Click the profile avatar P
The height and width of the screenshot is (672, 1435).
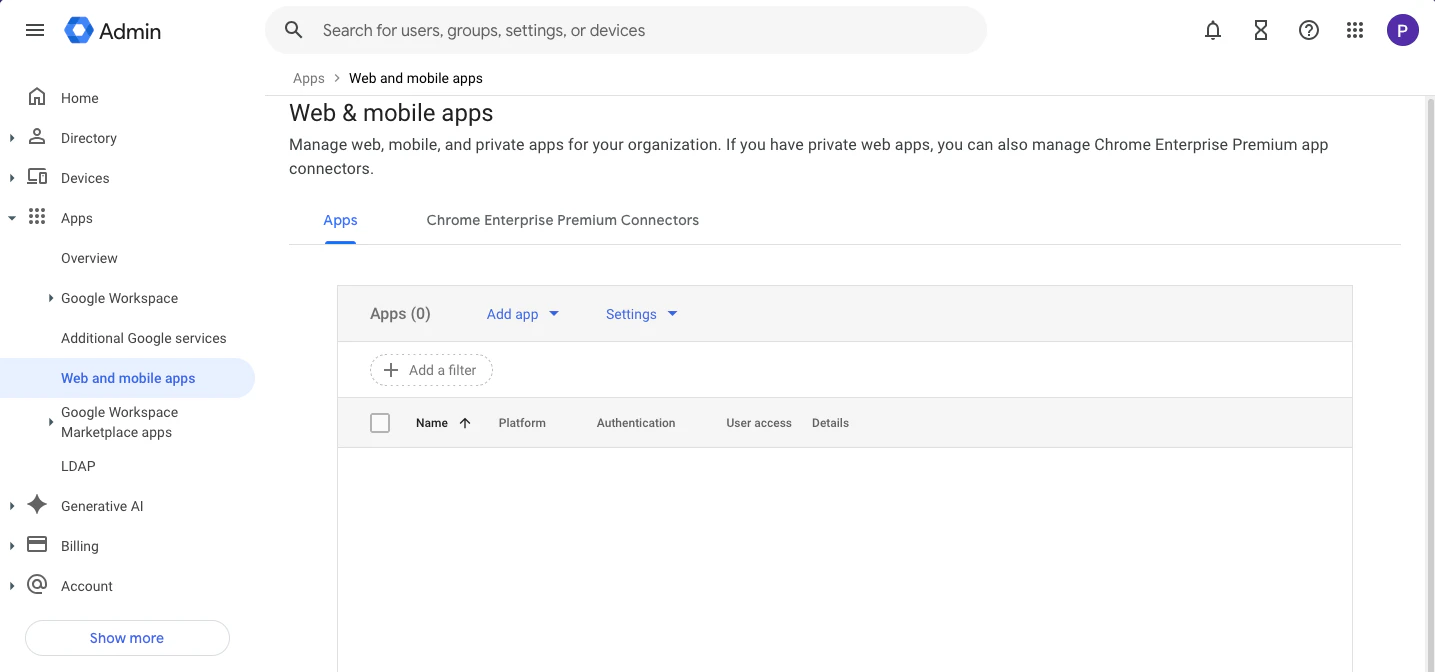coord(1402,30)
